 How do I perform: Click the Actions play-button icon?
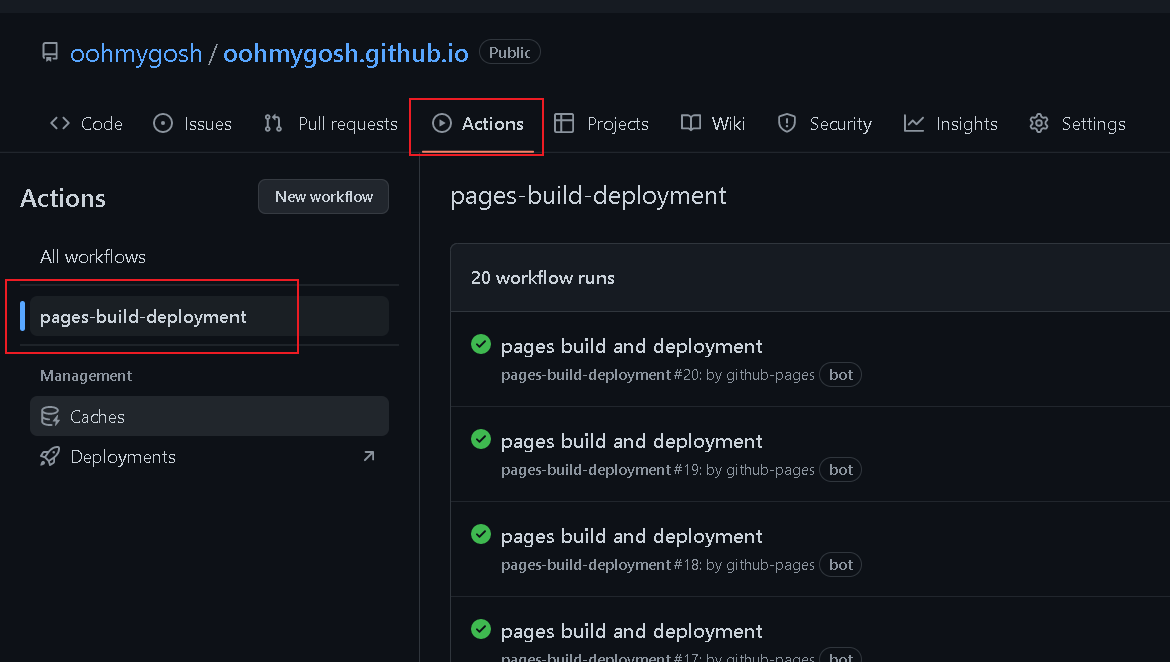point(440,123)
